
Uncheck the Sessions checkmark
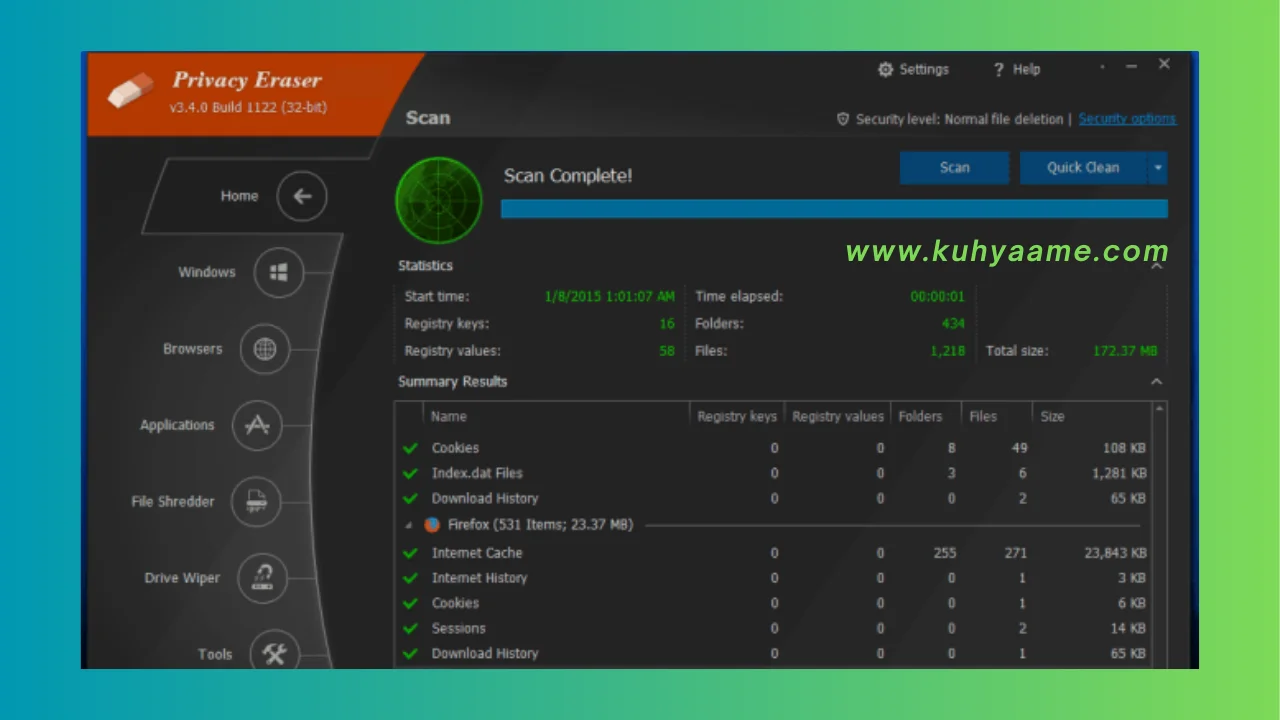410,628
